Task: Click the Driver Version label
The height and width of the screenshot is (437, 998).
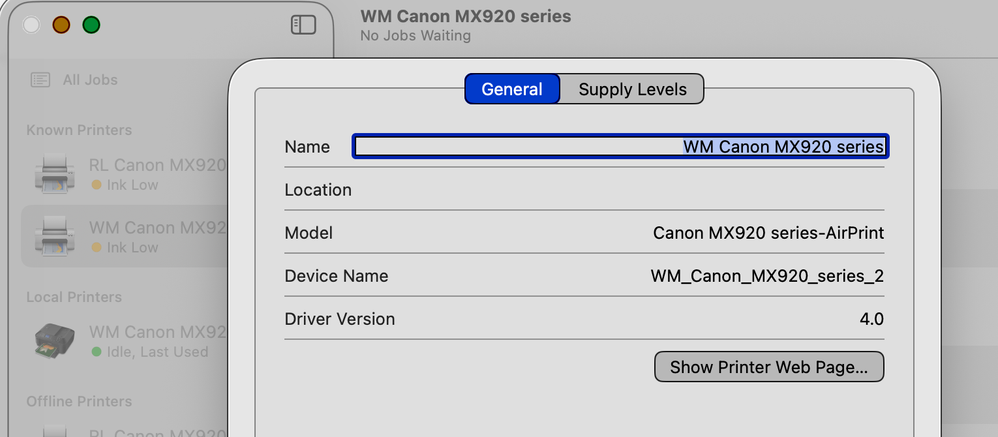Action: [x=340, y=319]
